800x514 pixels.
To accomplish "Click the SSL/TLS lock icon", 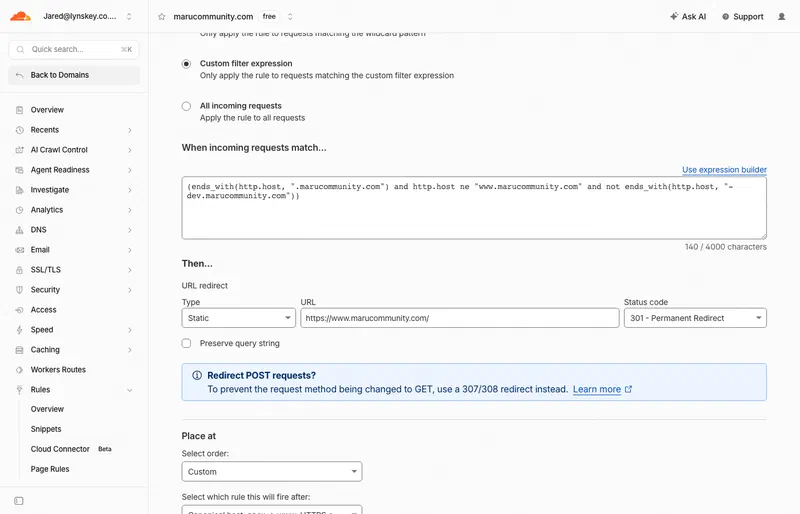I will [19, 270].
